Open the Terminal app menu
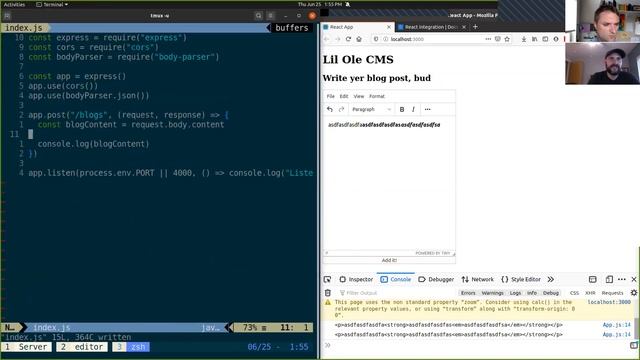 (x=52, y=4)
